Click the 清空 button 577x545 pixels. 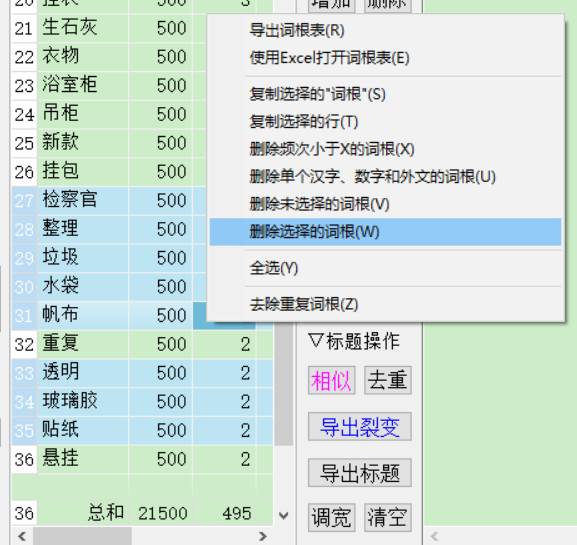(388, 518)
